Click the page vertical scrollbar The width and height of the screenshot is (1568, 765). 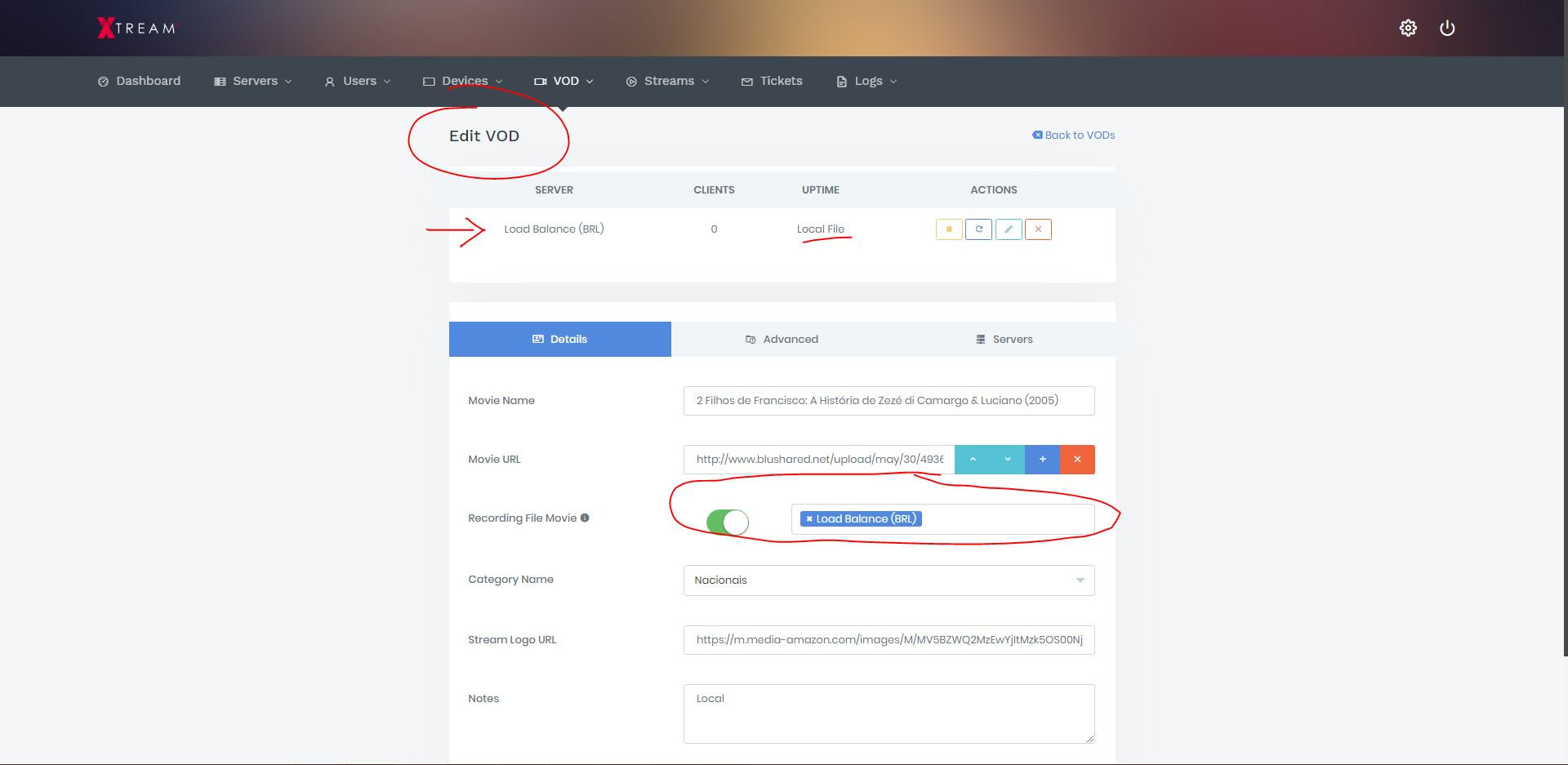[x=1565, y=327]
